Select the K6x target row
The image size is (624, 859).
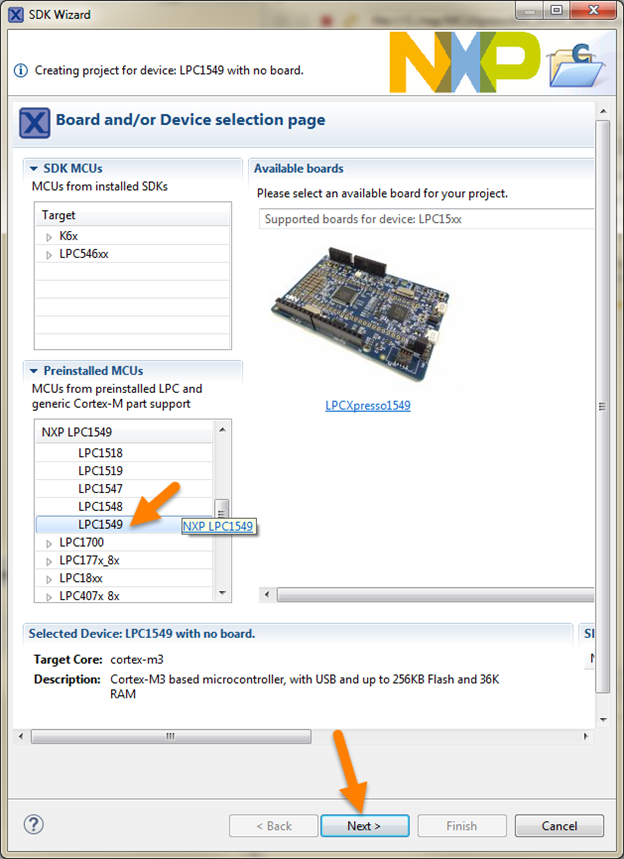tap(133, 236)
